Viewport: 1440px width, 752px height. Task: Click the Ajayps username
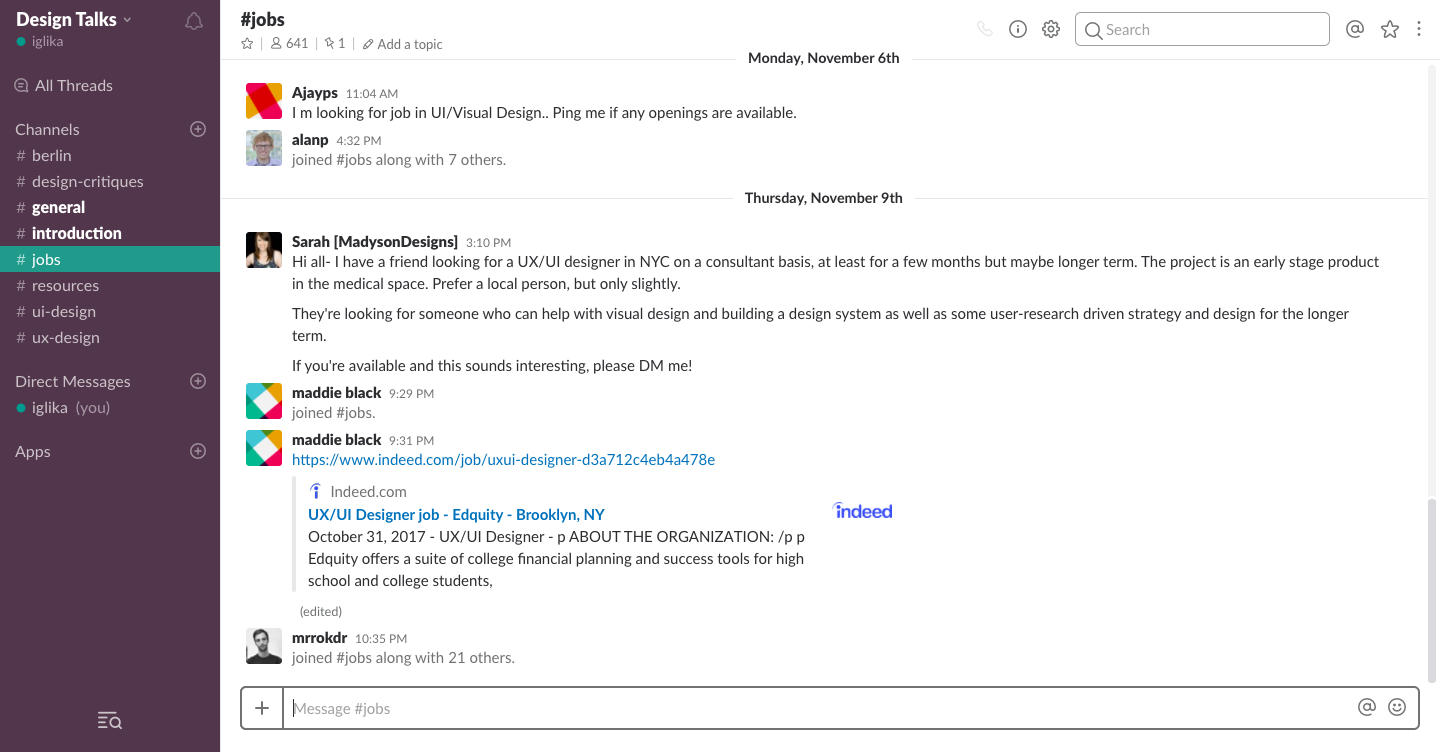[x=315, y=92]
